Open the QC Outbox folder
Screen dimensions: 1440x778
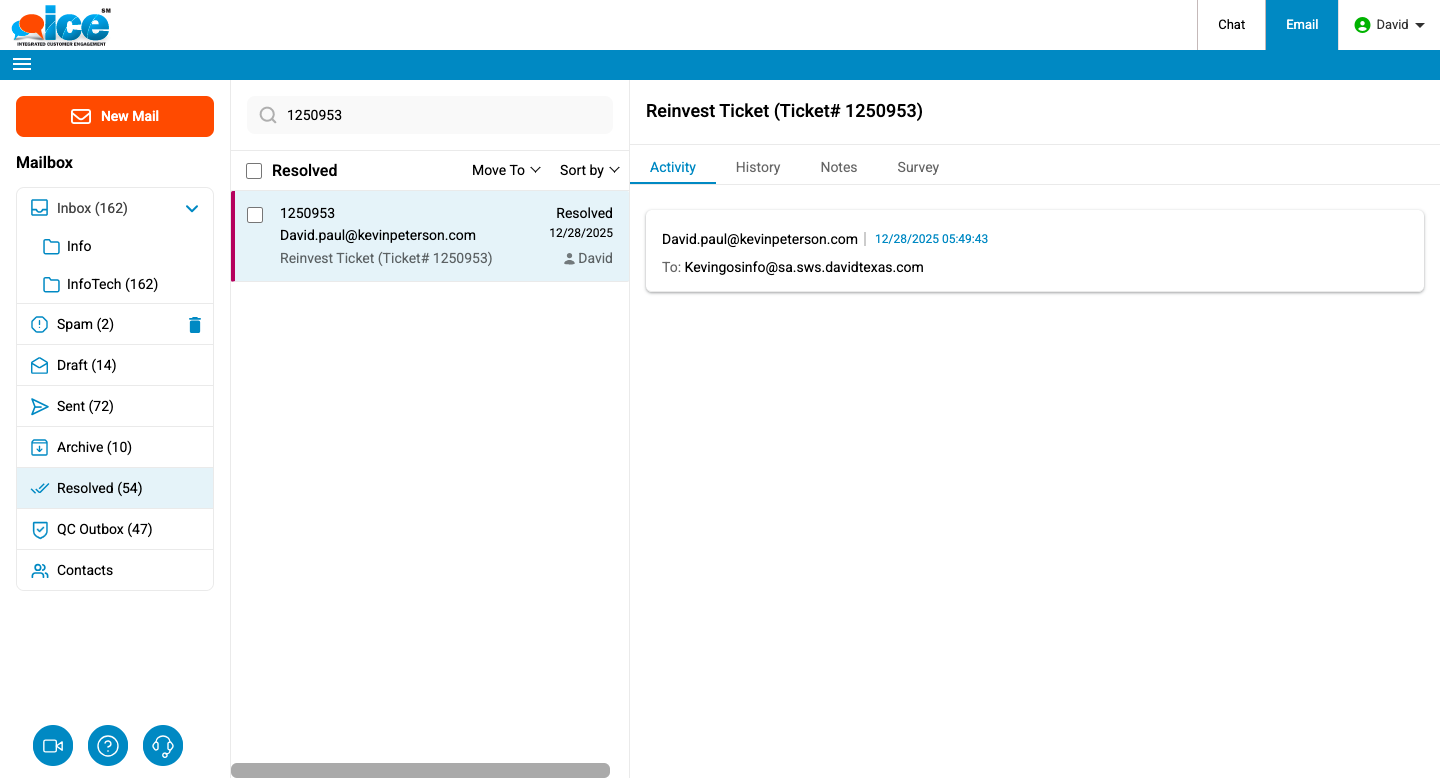tap(104, 529)
